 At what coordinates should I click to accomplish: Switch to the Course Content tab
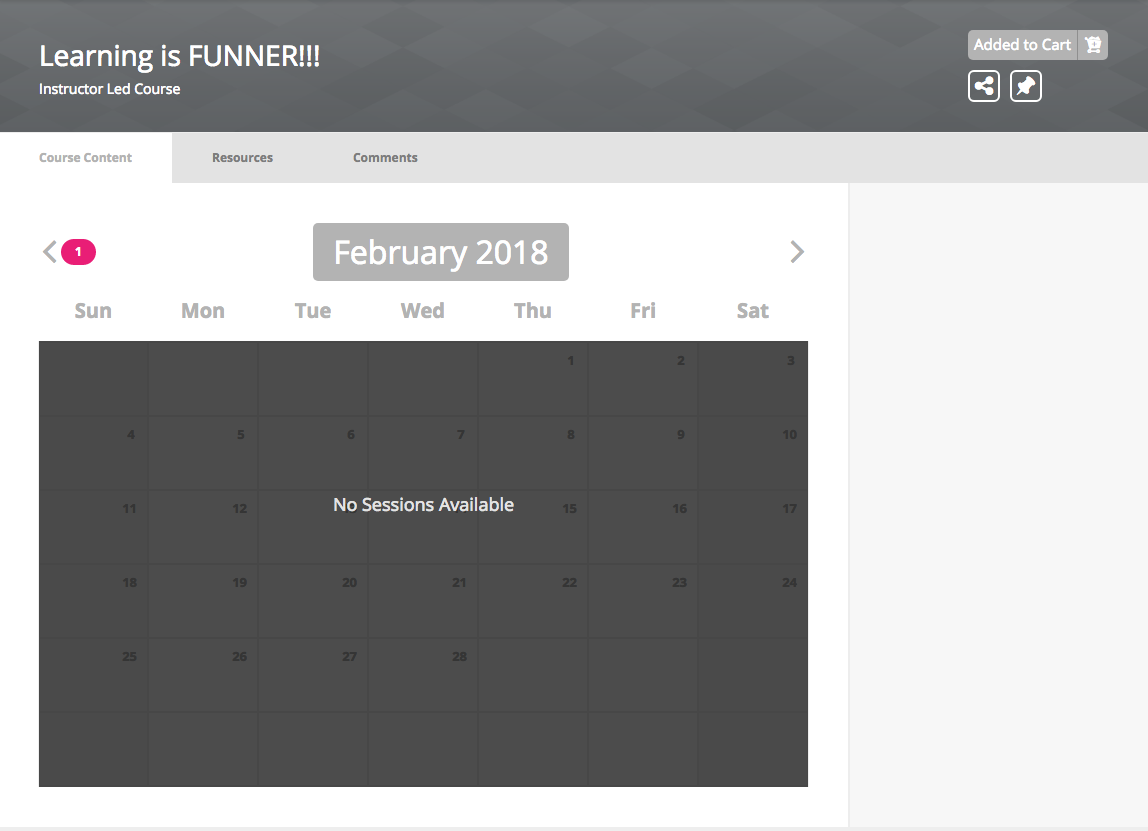86,157
